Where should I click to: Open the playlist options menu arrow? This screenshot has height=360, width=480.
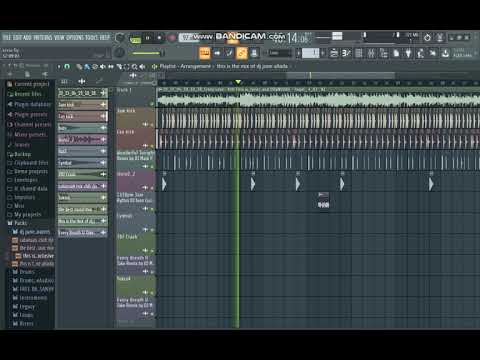click(59, 66)
